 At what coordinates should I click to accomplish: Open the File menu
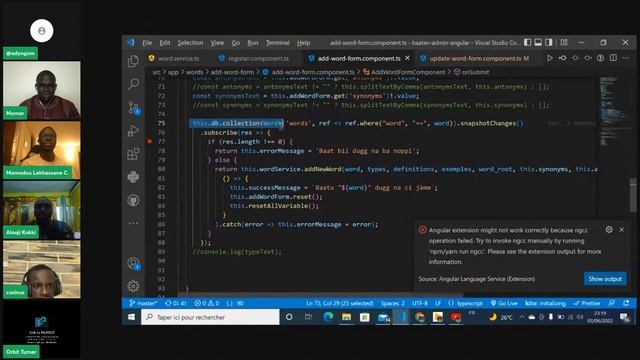tap(147, 42)
